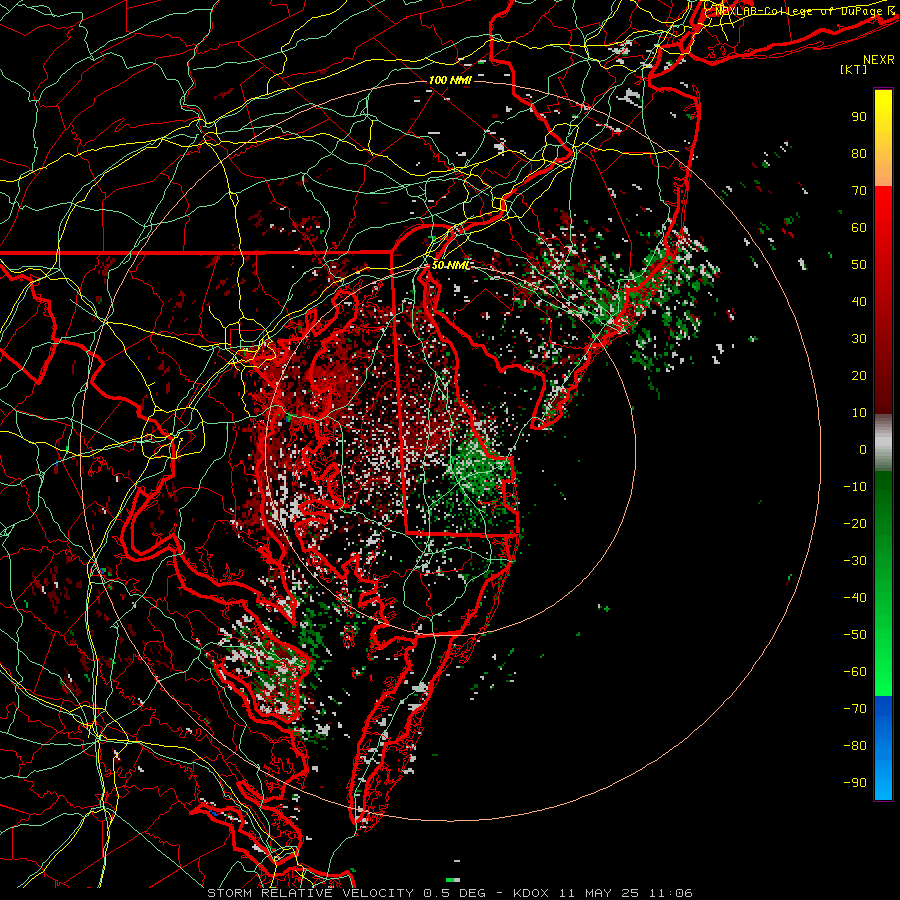Click the NEXLAB-College of DuPage watermark text

click(x=805, y=10)
